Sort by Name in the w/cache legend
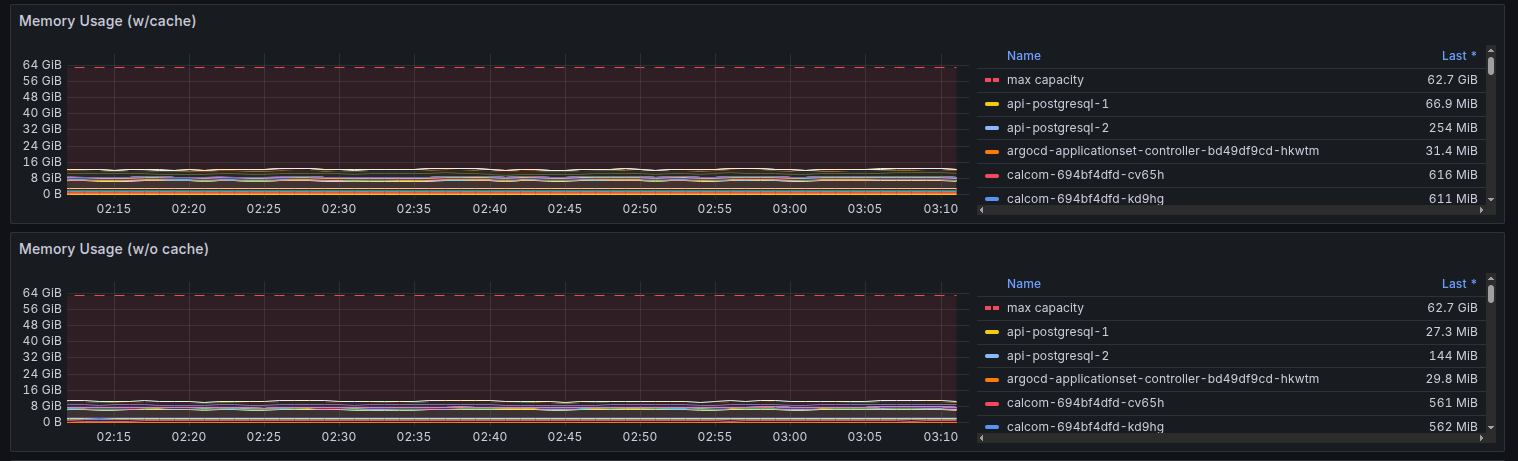The height and width of the screenshot is (461, 1518). coord(1024,56)
